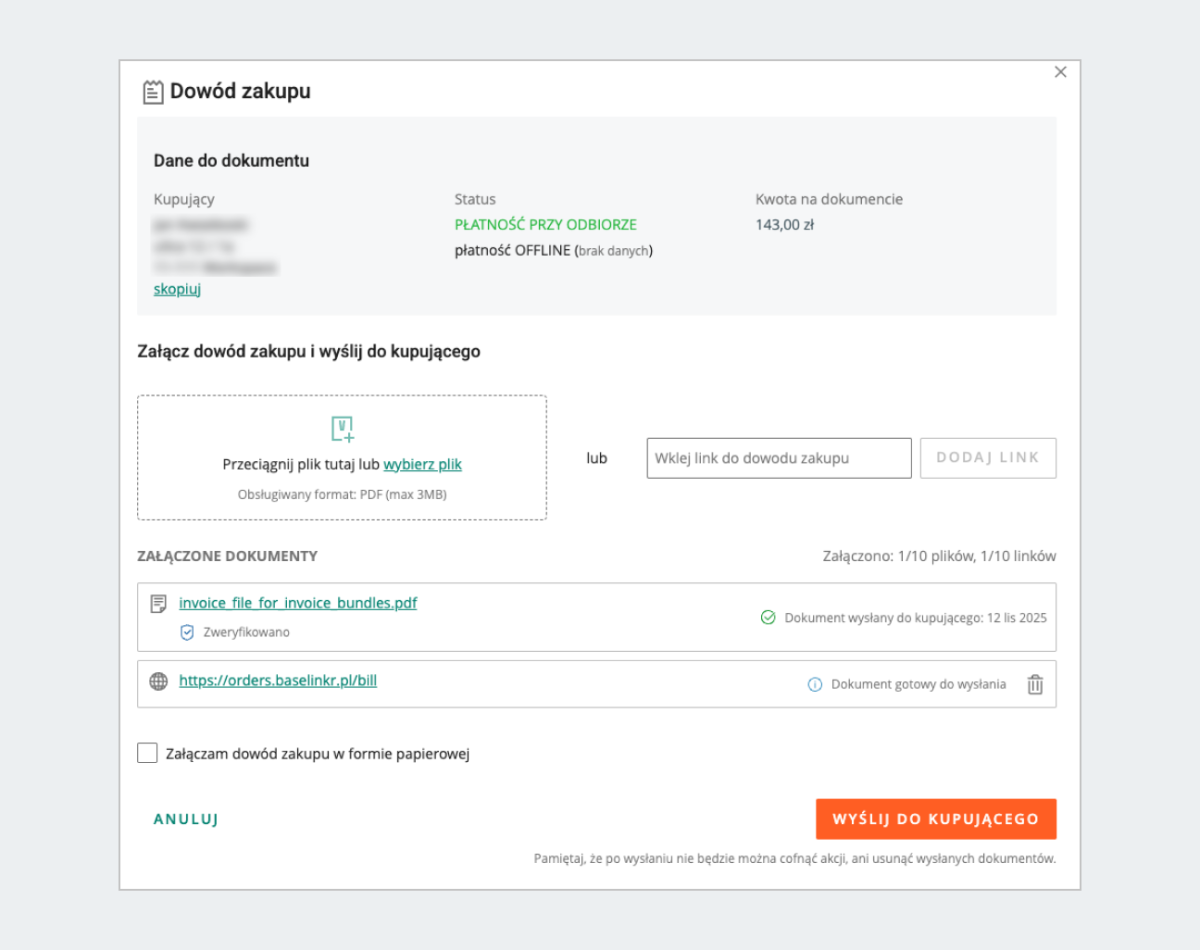Click the skopiuj link to copy buyer data
The image size is (1200, 950).
click(177, 289)
